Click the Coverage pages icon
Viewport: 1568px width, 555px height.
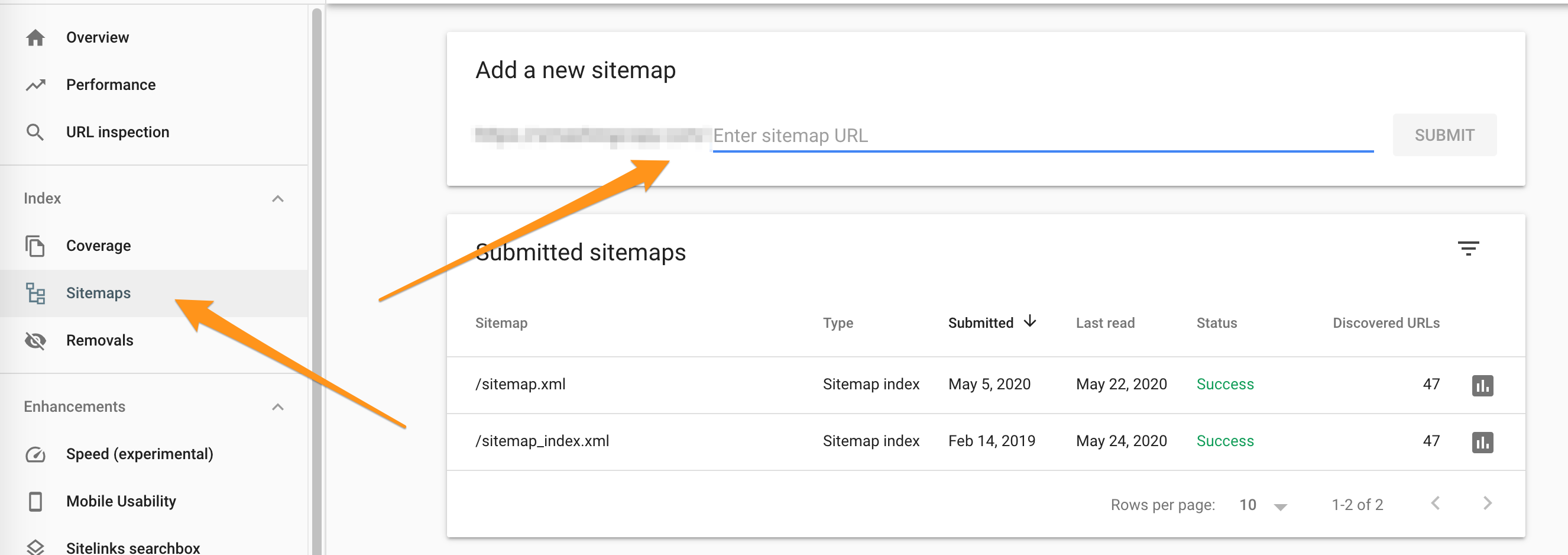coord(35,246)
